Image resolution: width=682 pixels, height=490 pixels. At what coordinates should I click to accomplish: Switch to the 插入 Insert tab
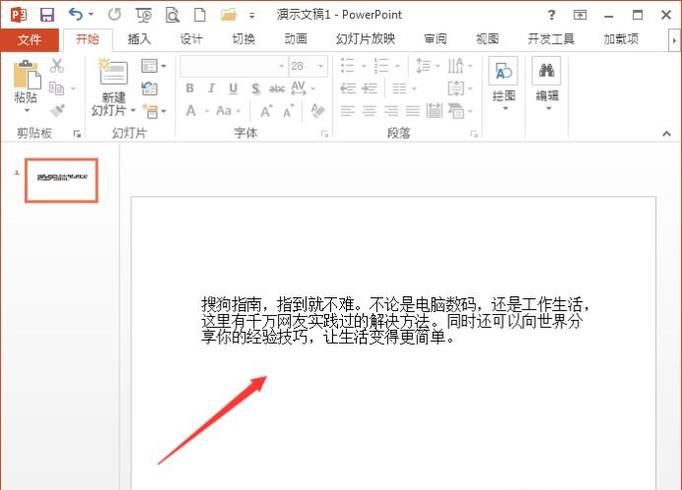tap(139, 39)
